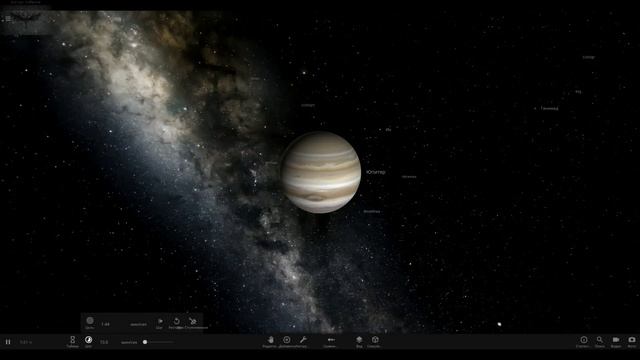Screen dimensions: 640x360
Task: Open the info Statistics icon
Action: pyautogui.click(x=584, y=340)
